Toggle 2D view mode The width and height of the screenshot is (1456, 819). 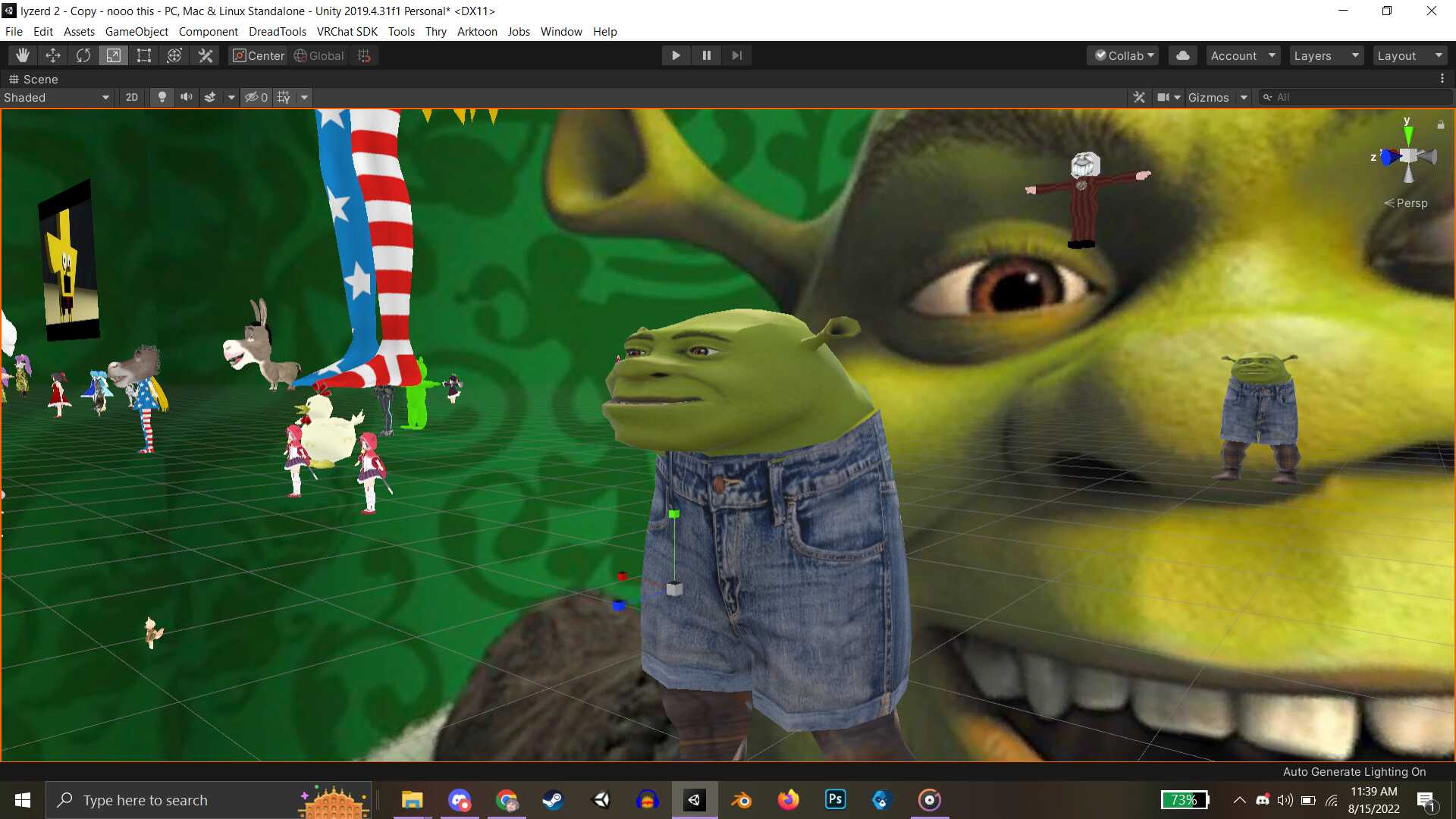(132, 97)
